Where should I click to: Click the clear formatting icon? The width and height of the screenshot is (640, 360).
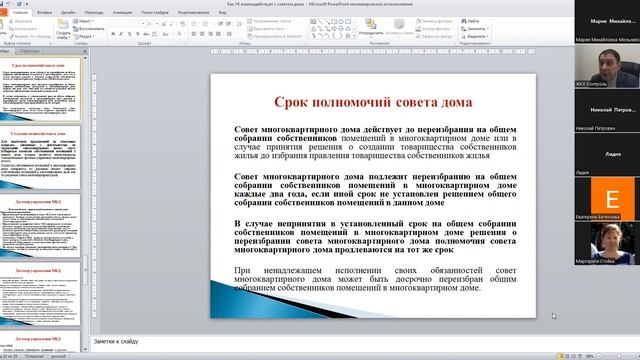[x=182, y=24]
